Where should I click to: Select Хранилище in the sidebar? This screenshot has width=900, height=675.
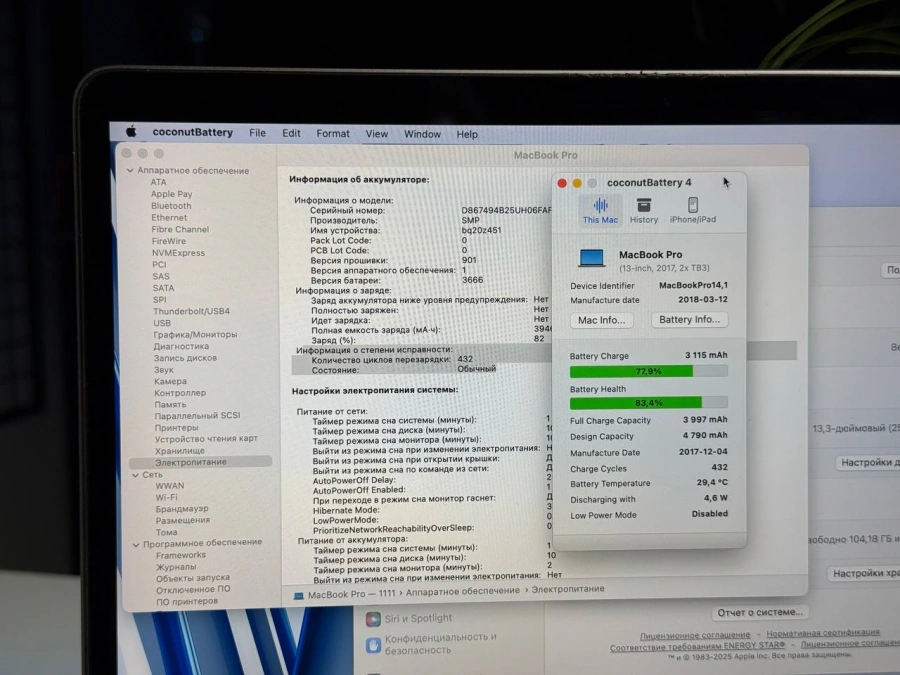(180, 451)
